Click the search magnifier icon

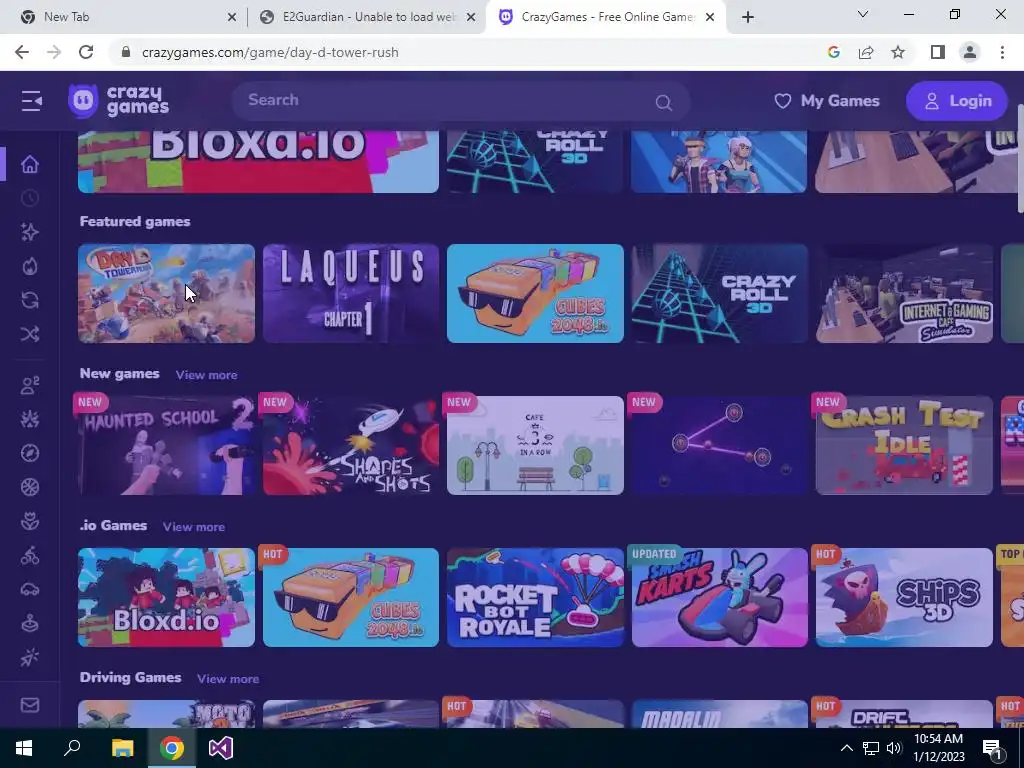click(664, 103)
